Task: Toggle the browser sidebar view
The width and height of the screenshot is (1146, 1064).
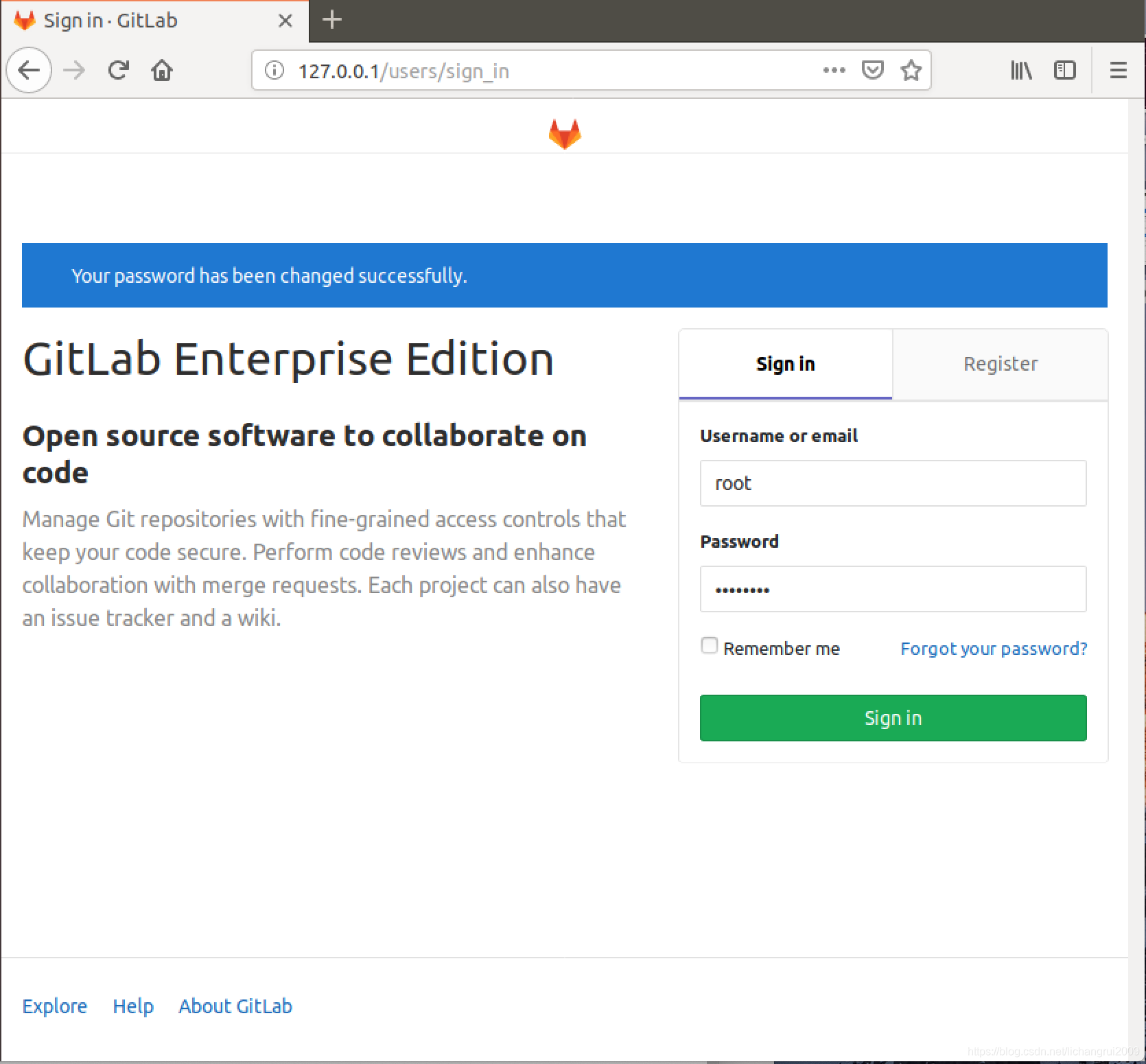Action: pos(1064,70)
